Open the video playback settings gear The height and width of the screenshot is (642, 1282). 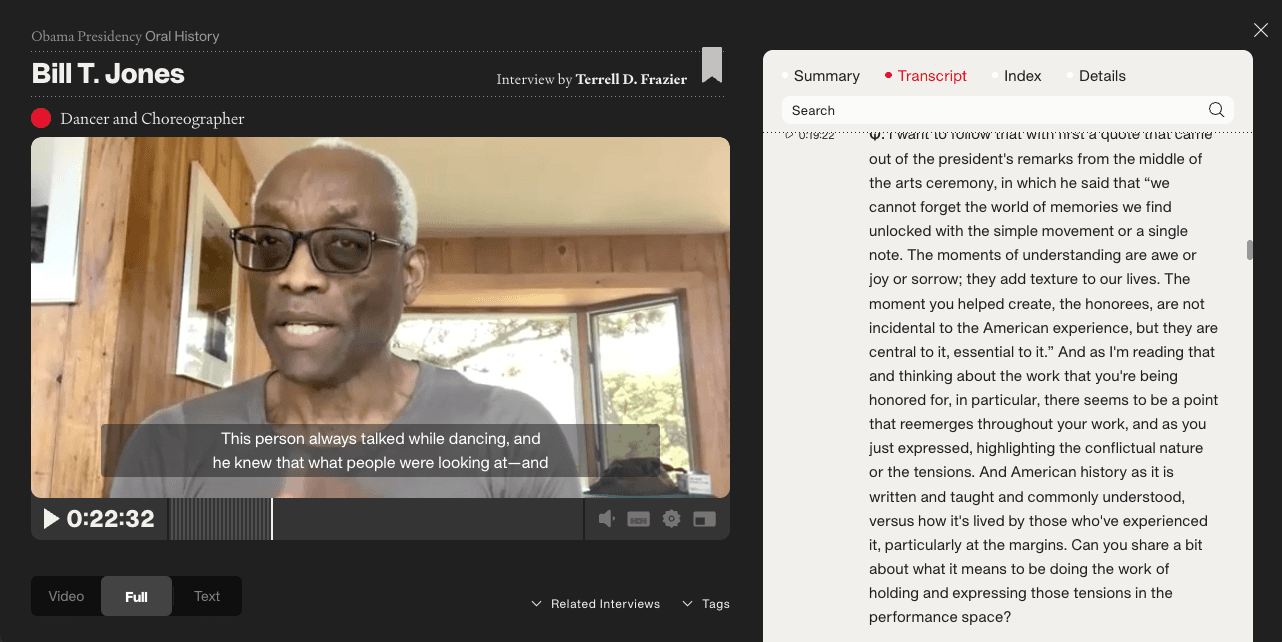coord(671,518)
